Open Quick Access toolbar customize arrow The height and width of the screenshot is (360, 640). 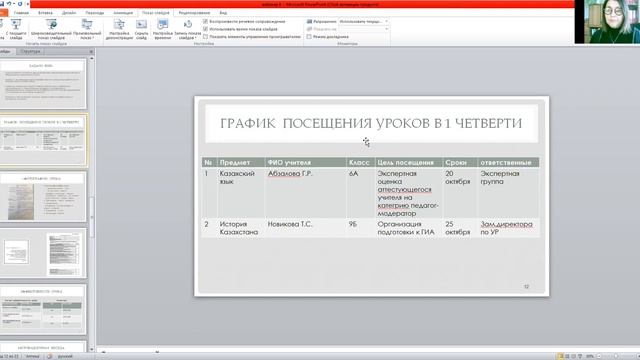[x=28, y=4]
